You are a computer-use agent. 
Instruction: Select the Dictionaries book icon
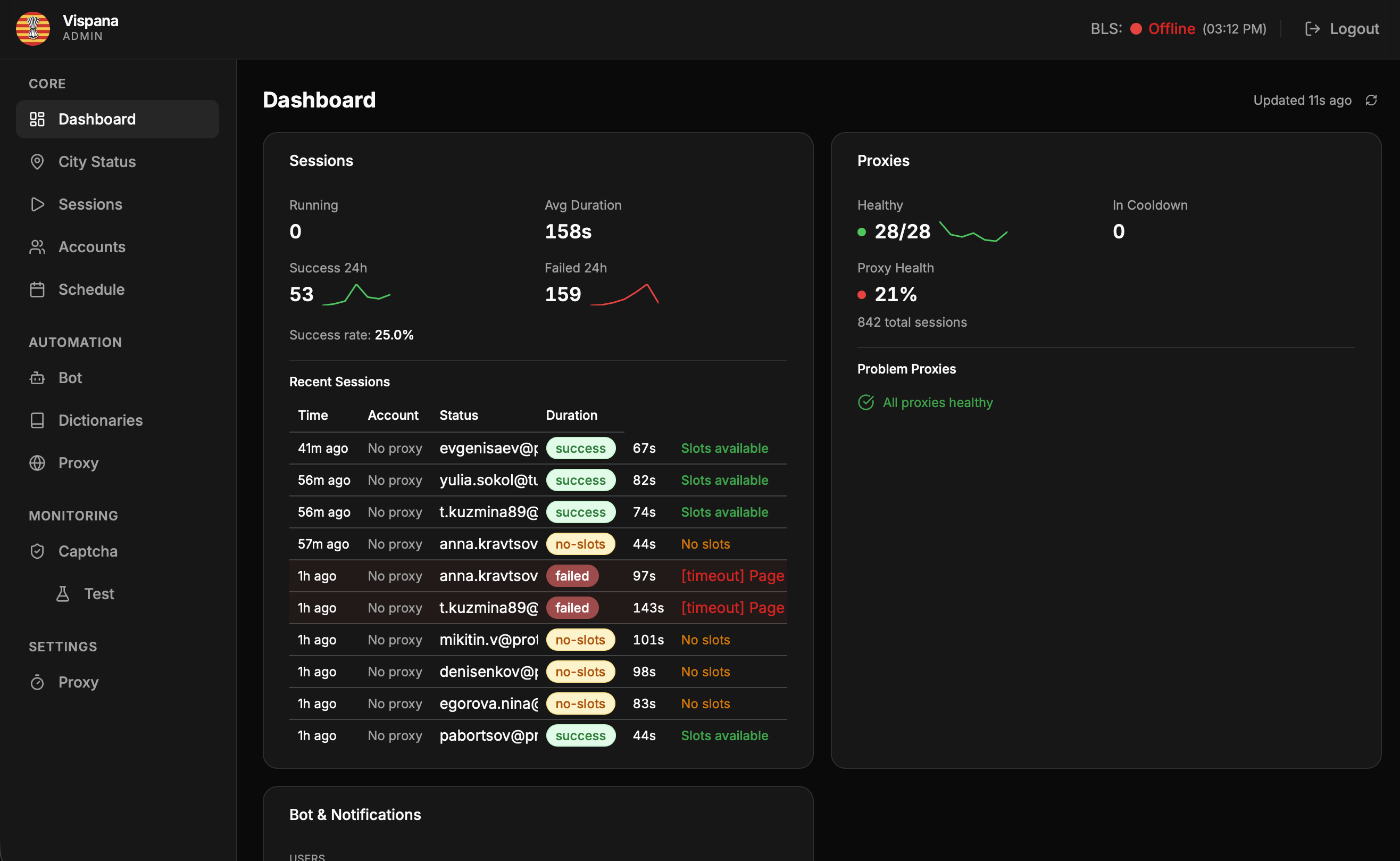[x=37, y=420]
